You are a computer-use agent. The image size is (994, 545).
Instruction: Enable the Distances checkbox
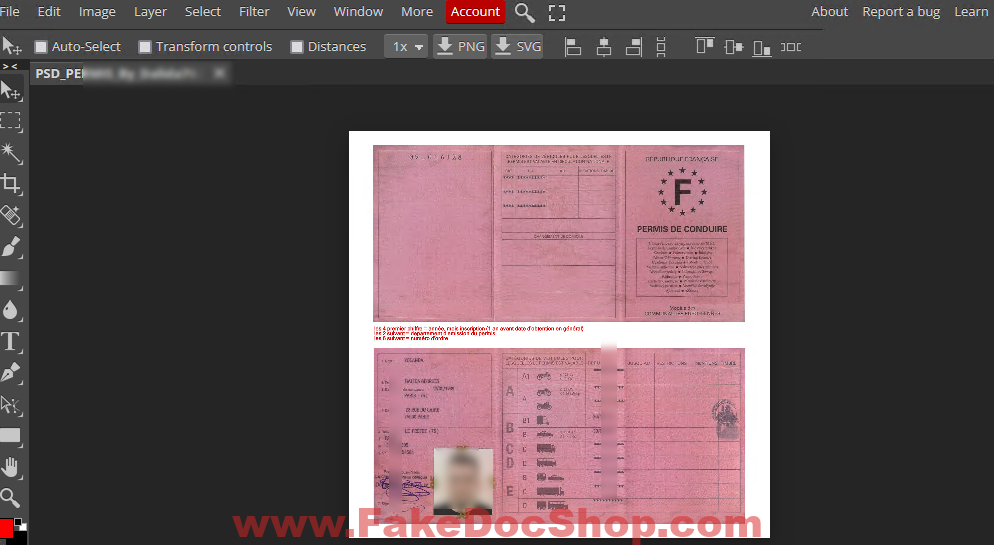coord(297,47)
